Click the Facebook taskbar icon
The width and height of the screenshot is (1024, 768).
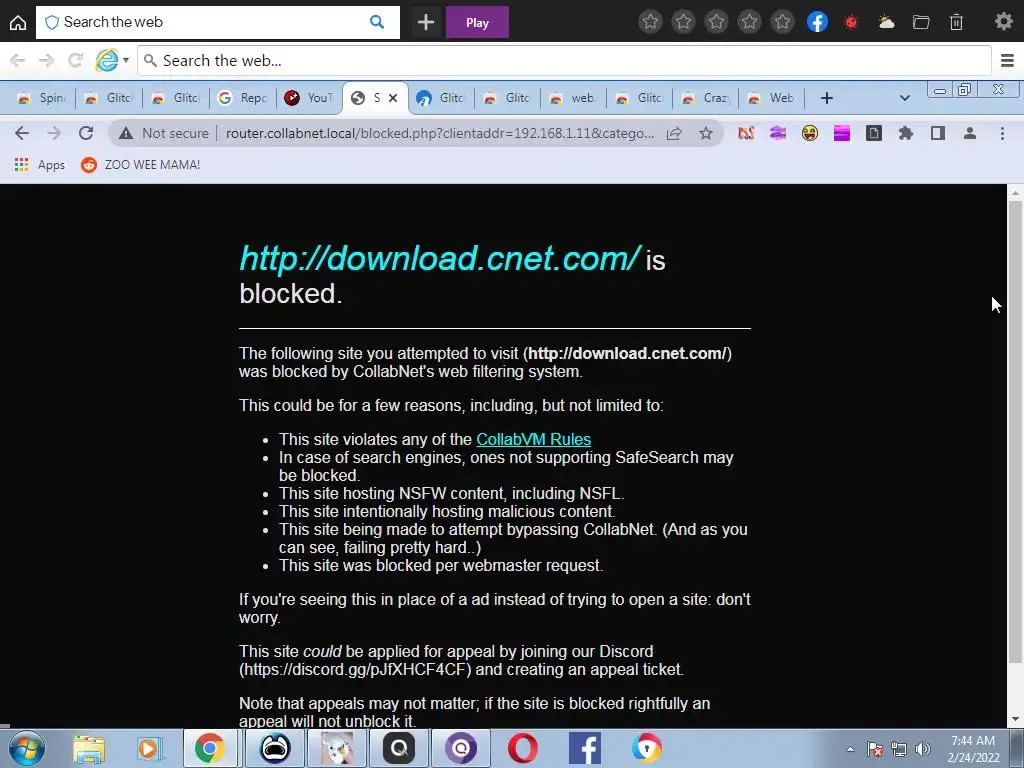click(585, 749)
